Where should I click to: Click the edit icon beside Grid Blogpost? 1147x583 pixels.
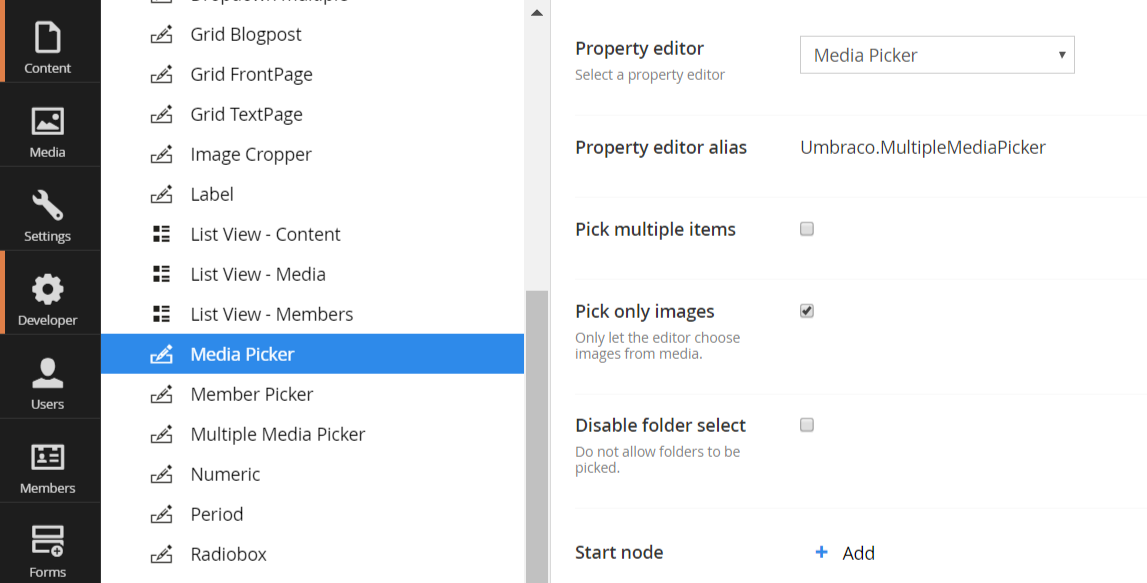point(161,34)
